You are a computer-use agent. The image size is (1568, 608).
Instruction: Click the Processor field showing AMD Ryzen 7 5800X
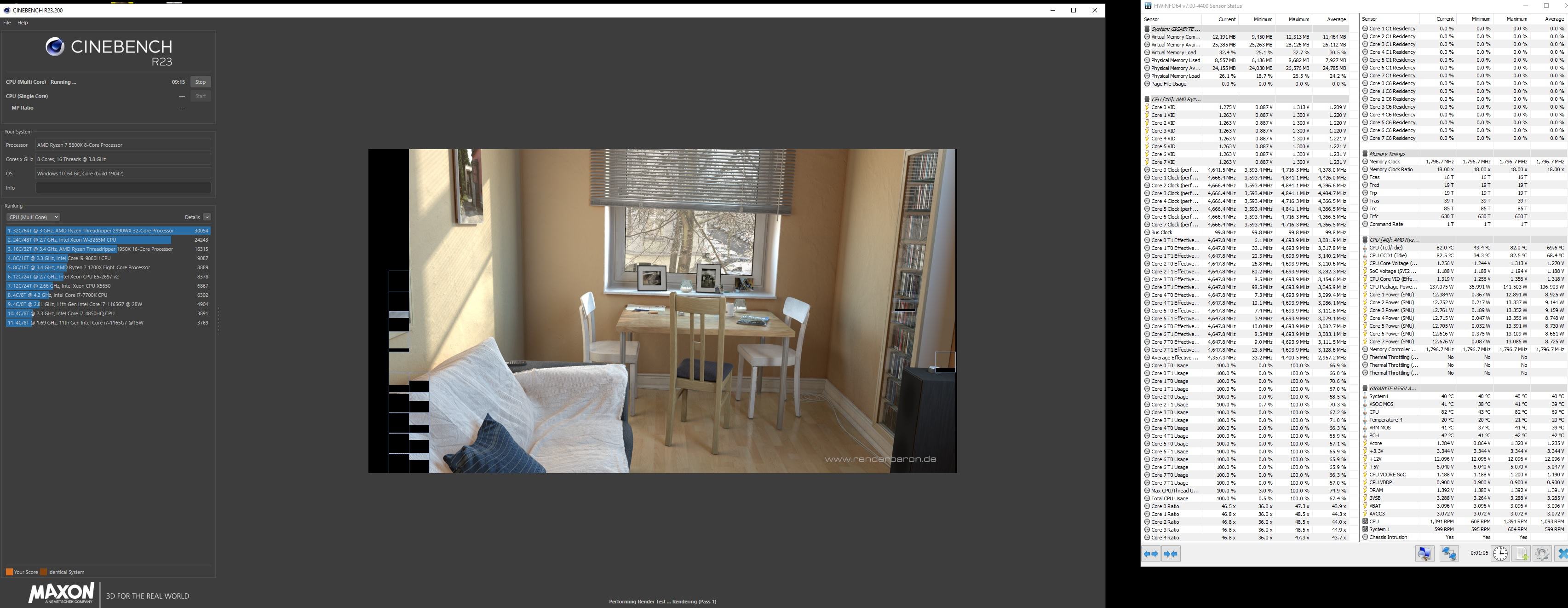pyautogui.click(x=123, y=145)
